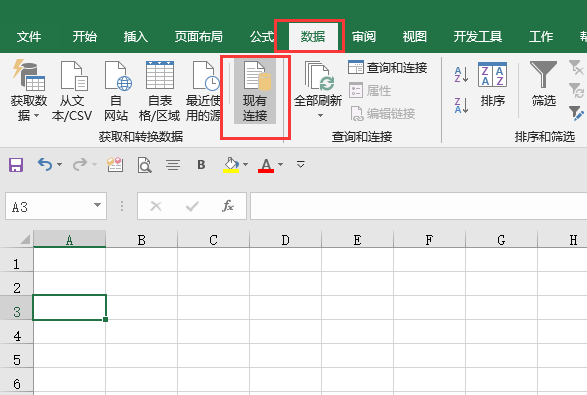
Task: Apply red font color
Action: pos(266,165)
